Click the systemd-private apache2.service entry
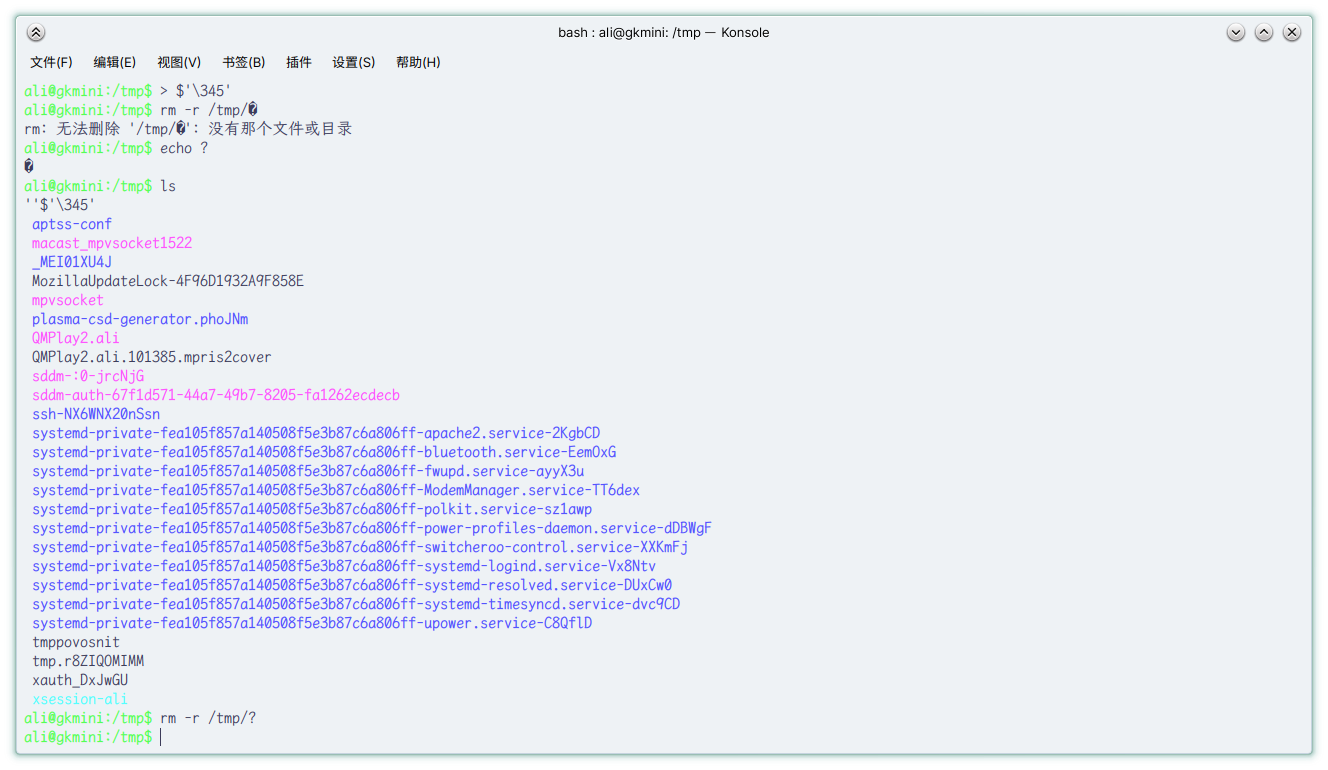The width and height of the screenshot is (1328, 770). (316, 433)
